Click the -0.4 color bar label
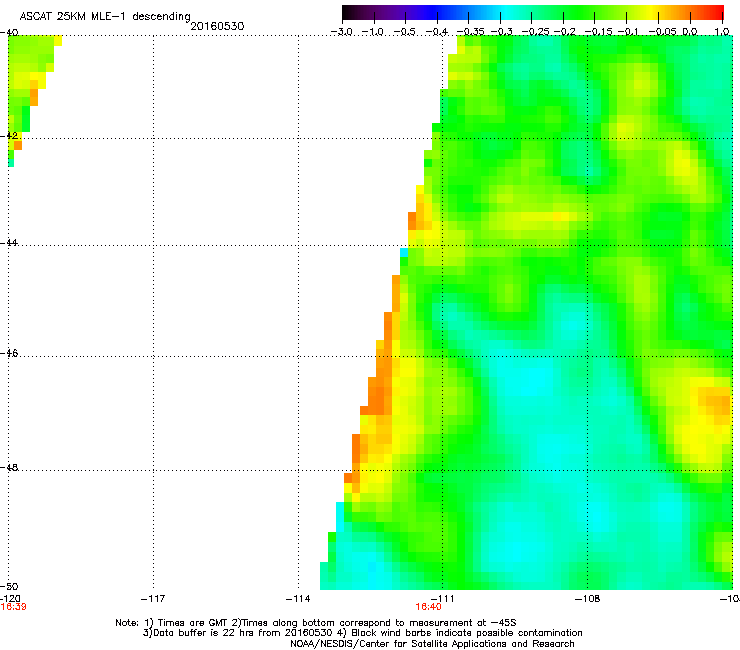The image size is (740, 650). [x=437, y=32]
